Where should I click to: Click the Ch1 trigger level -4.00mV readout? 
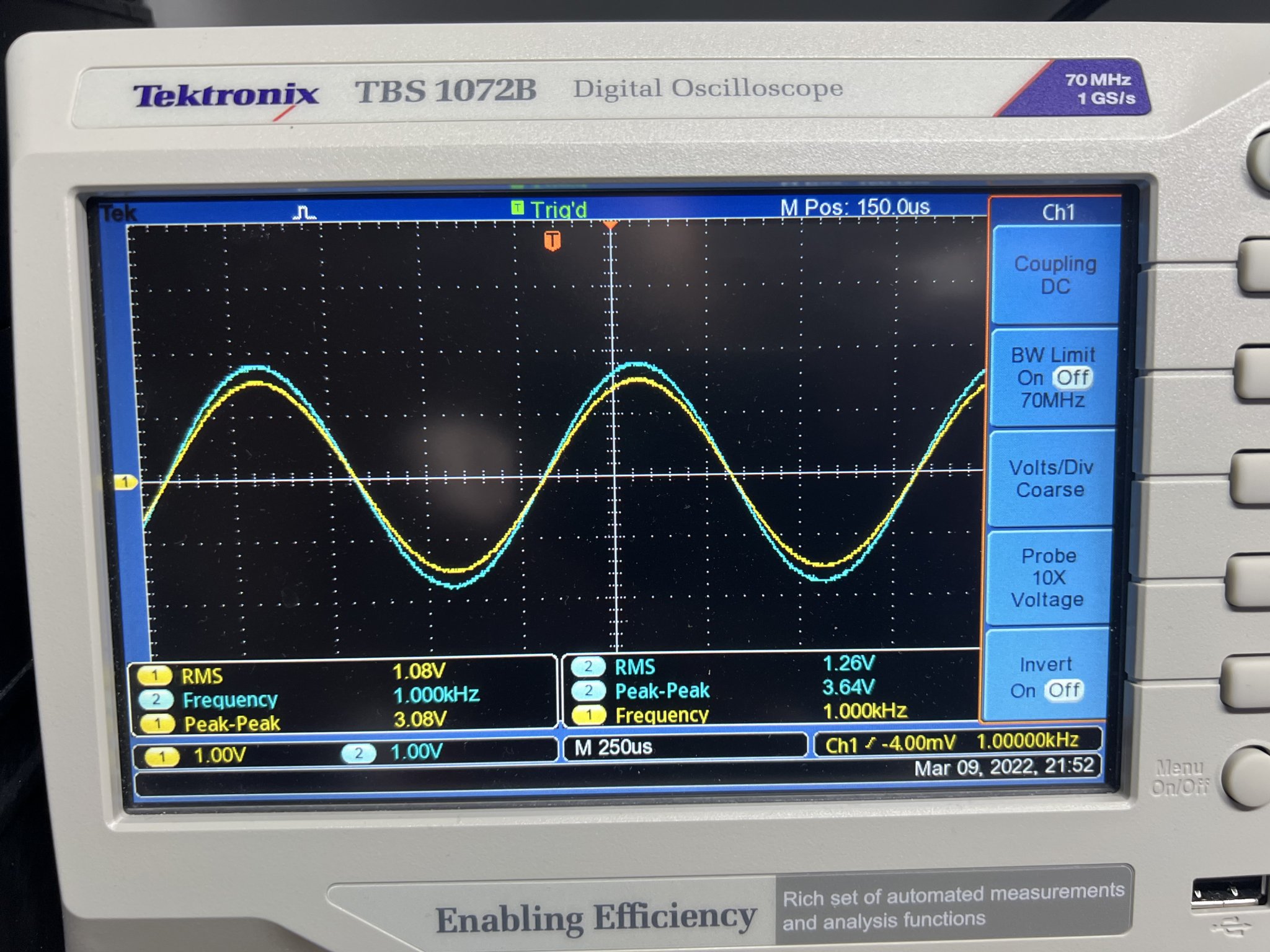[890, 743]
